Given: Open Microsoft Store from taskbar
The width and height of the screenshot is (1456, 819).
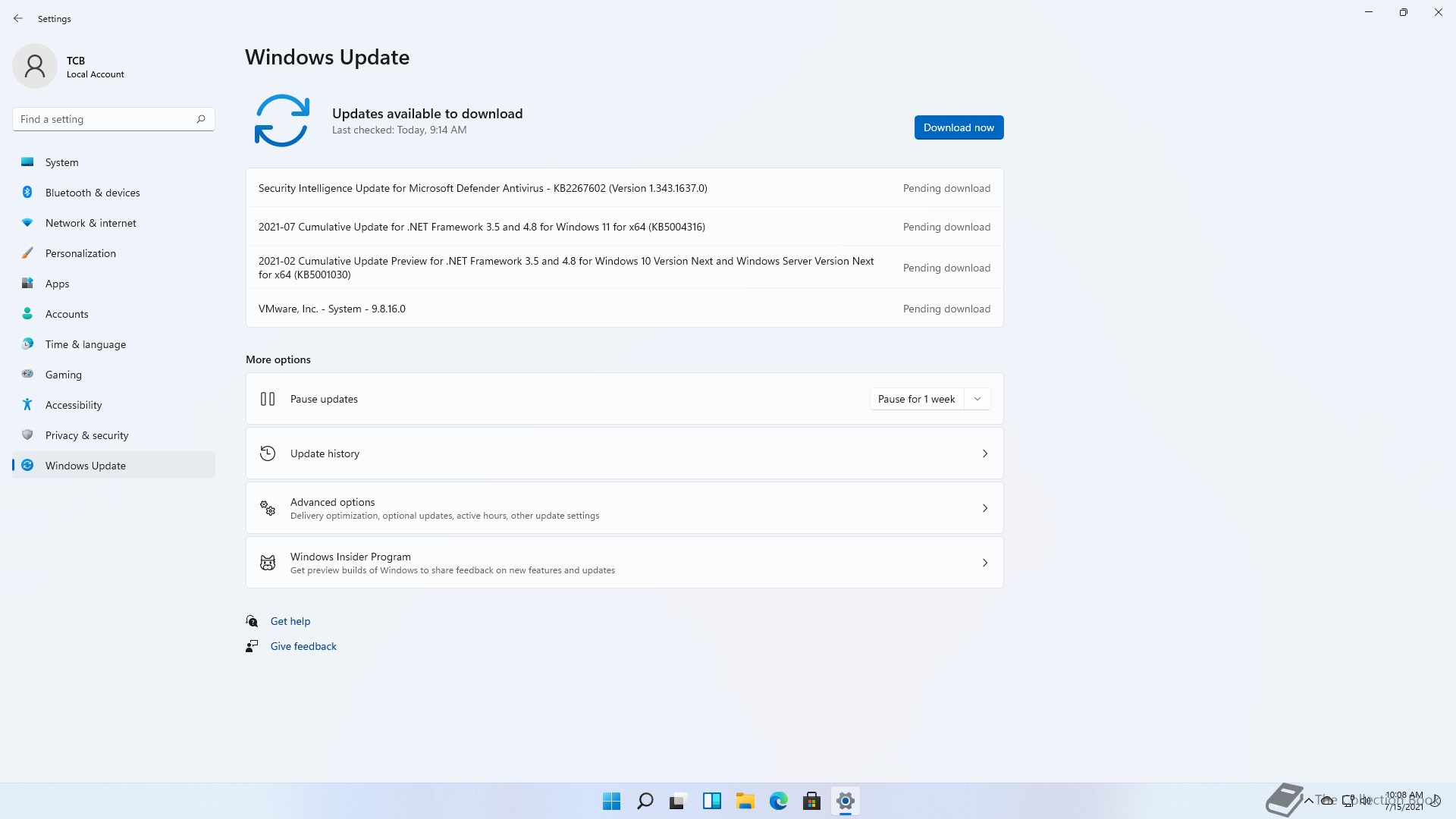Looking at the screenshot, I should tap(812, 801).
